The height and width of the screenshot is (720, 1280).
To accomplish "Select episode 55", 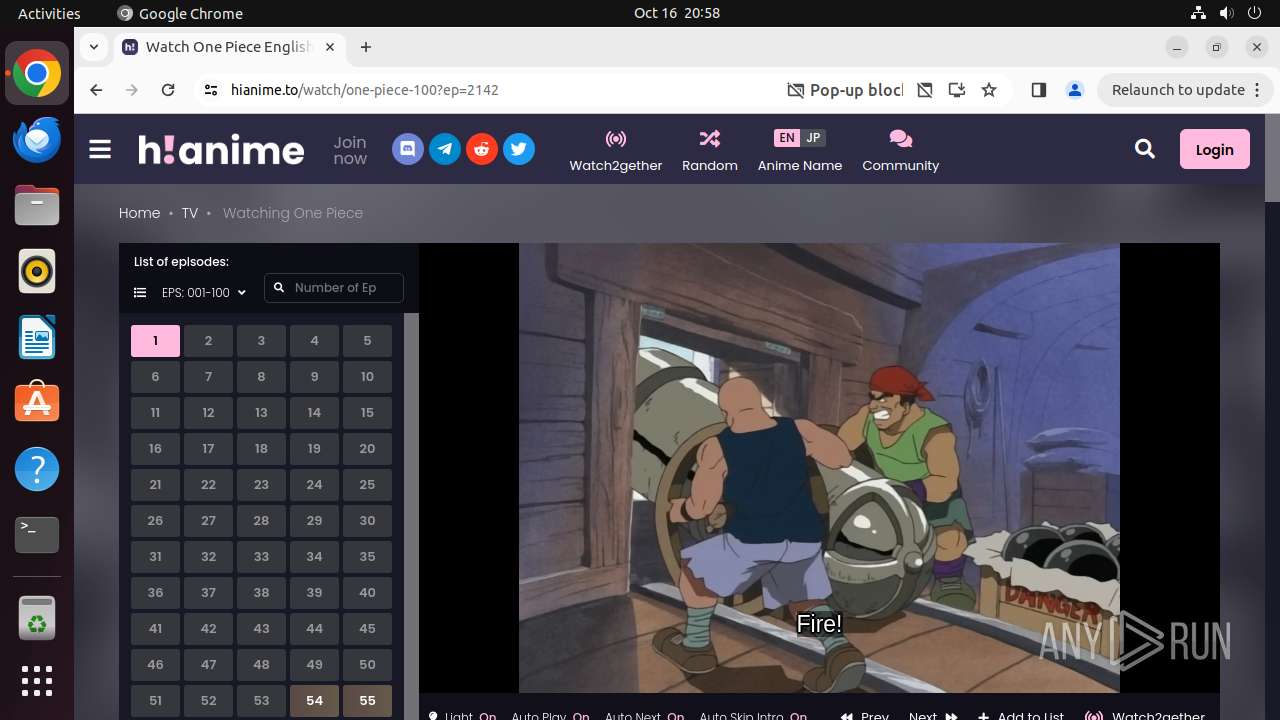I will pyautogui.click(x=367, y=701).
